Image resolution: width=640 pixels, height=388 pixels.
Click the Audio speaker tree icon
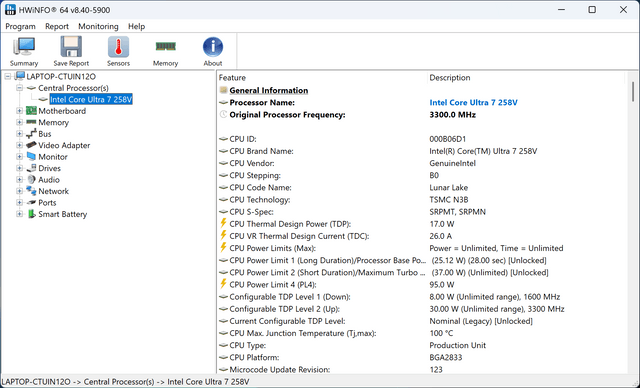[x=31, y=180]
